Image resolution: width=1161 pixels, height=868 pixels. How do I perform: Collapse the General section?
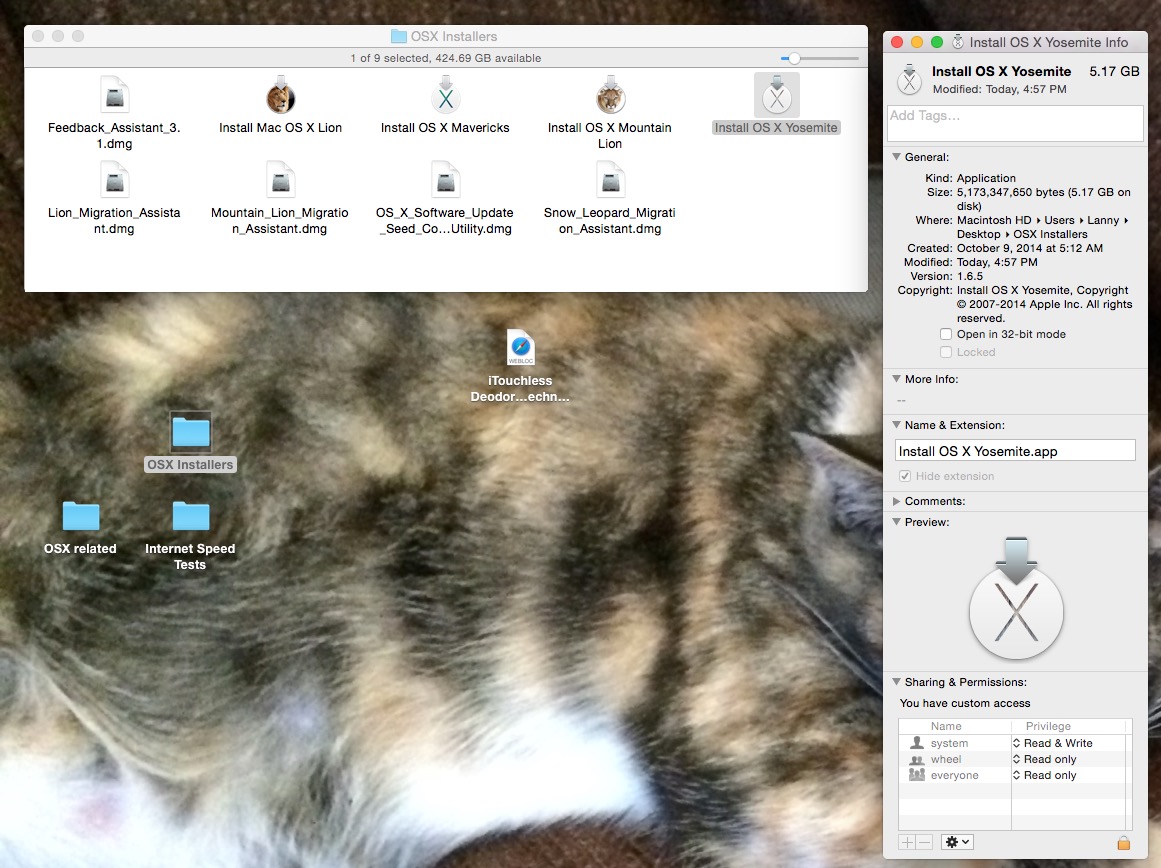click(897, 157)
